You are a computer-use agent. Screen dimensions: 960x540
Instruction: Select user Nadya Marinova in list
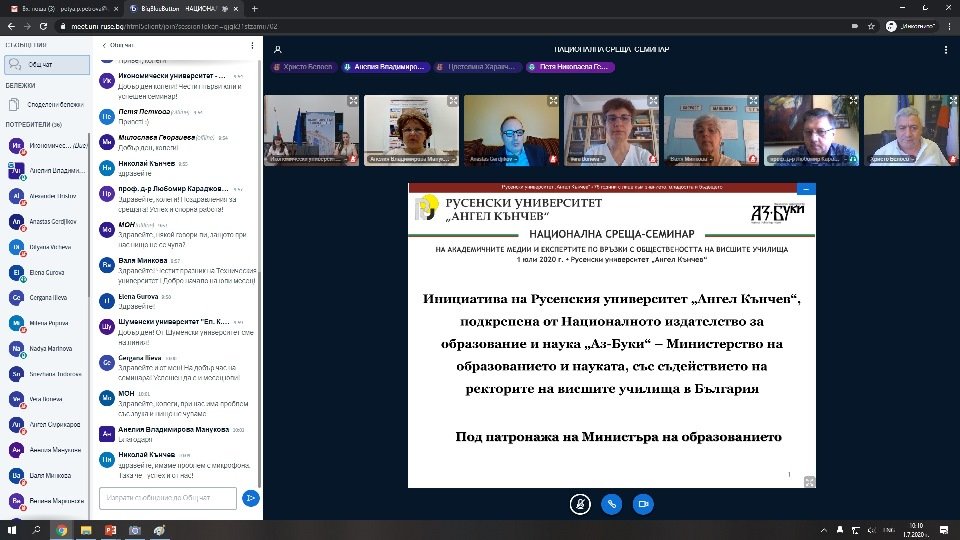tap(46, 349)
